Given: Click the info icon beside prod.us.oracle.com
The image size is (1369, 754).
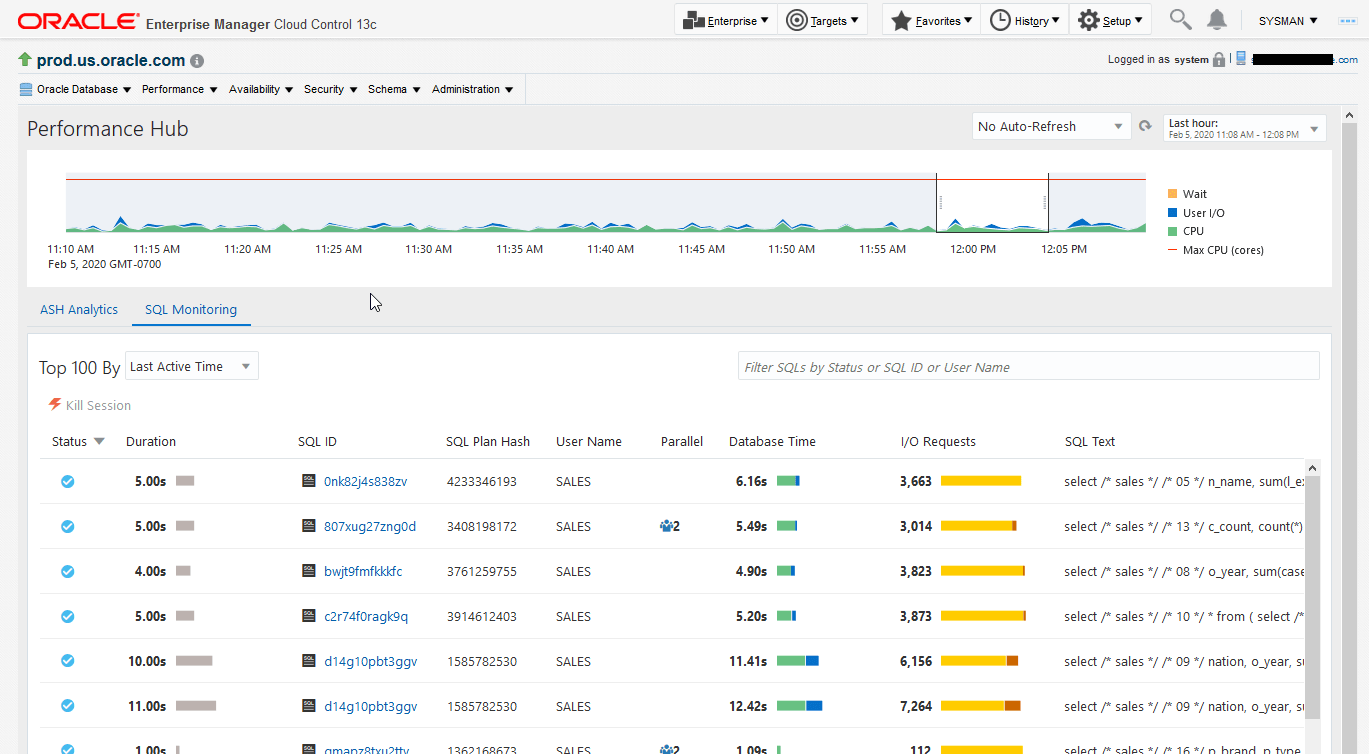Looking at the screenshot, I should point(197,61).
